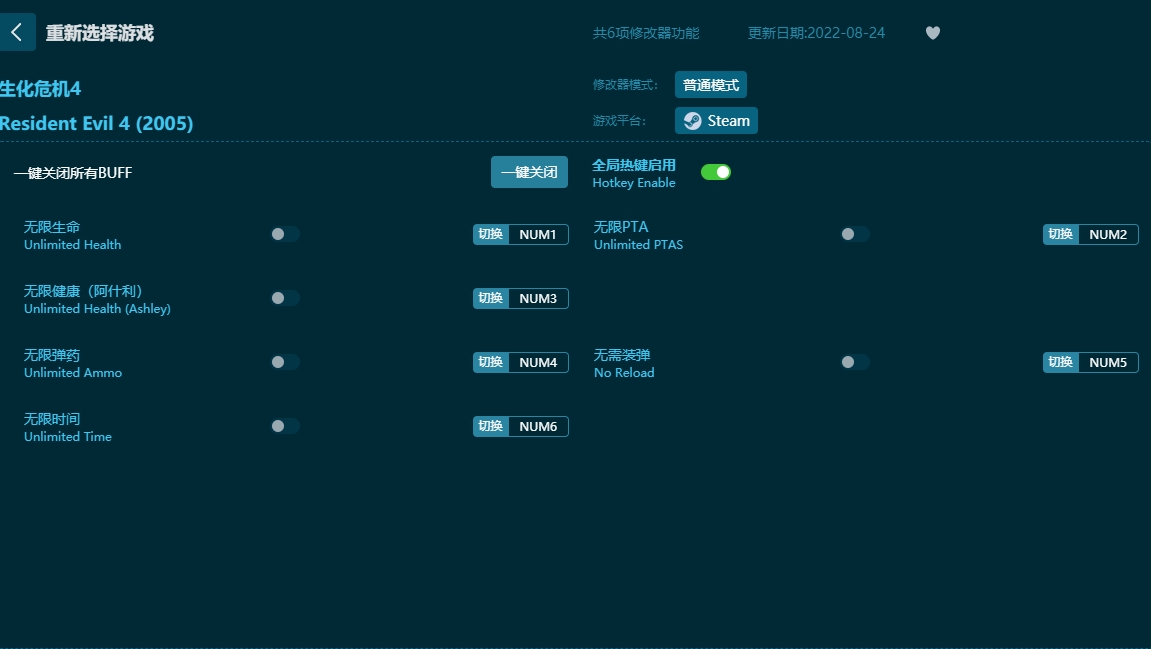Click the 无限弹药 Unlimited Ammo label
This screenshot has width=1151, height=649.
click(x=73, y=363)
